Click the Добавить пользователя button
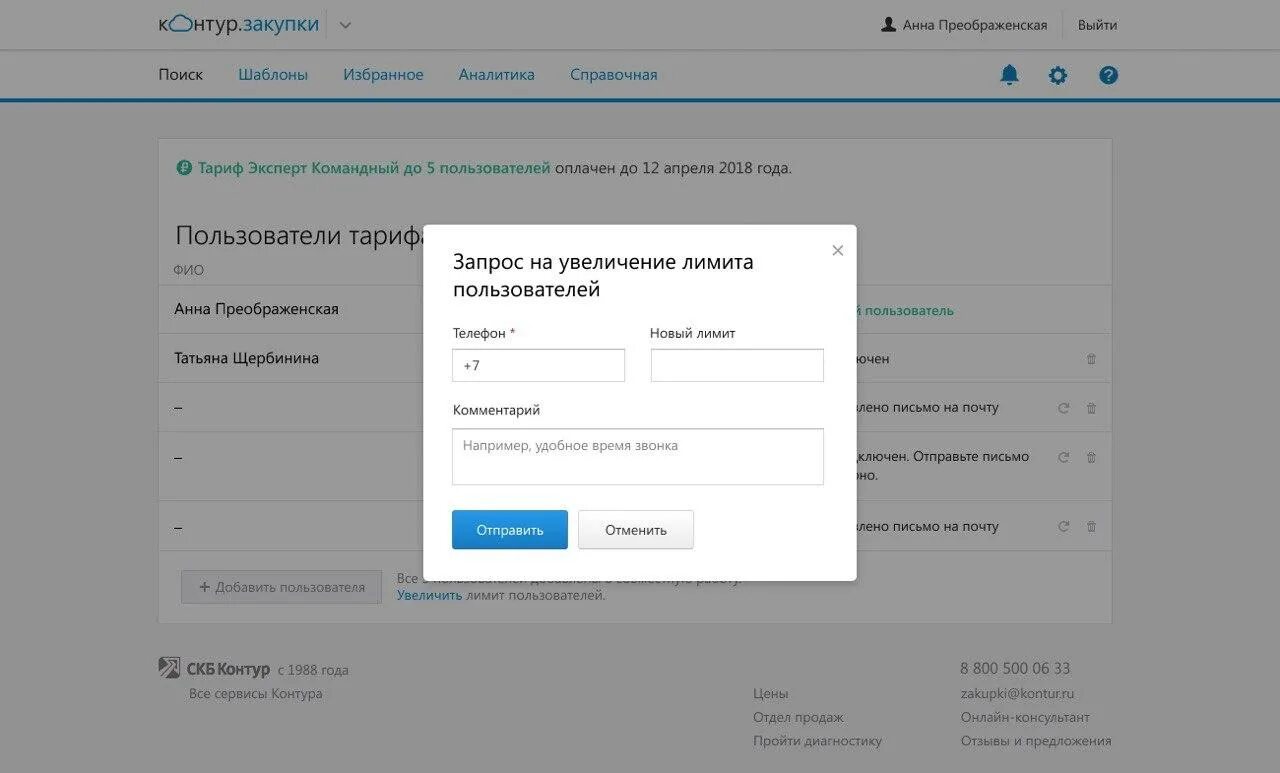The image size is (1280, 773). click(x=281, y=587)
